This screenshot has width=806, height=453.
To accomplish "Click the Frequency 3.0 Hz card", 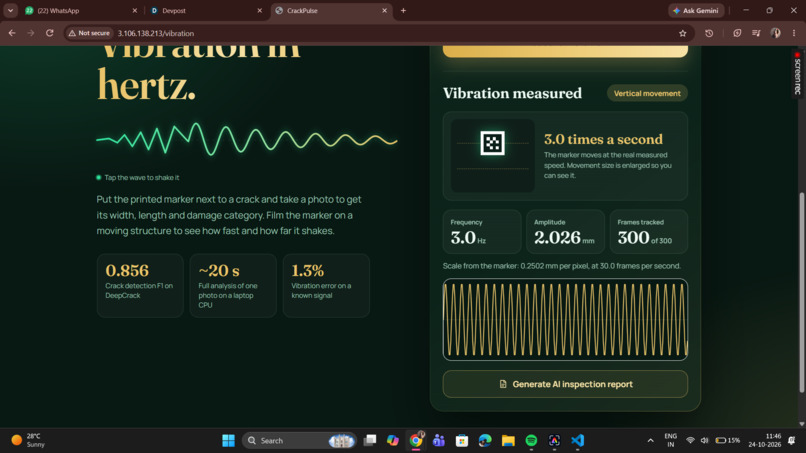I will [x=482, y=231].
